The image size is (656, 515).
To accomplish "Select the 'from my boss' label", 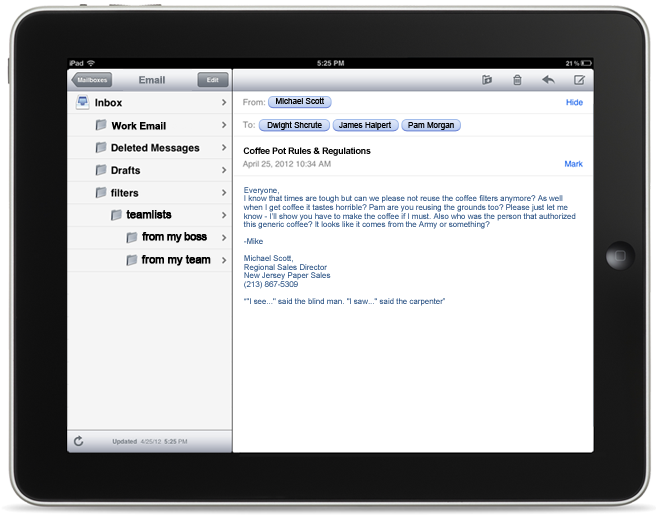I will [174, 237].
